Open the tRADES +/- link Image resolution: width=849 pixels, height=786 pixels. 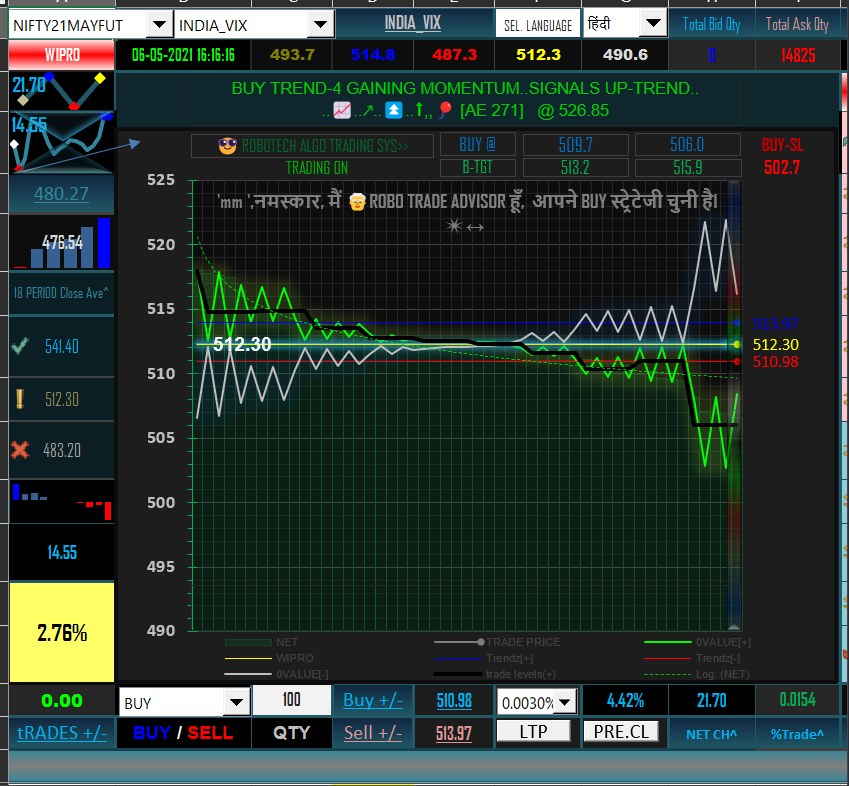[x=62, y=733]
